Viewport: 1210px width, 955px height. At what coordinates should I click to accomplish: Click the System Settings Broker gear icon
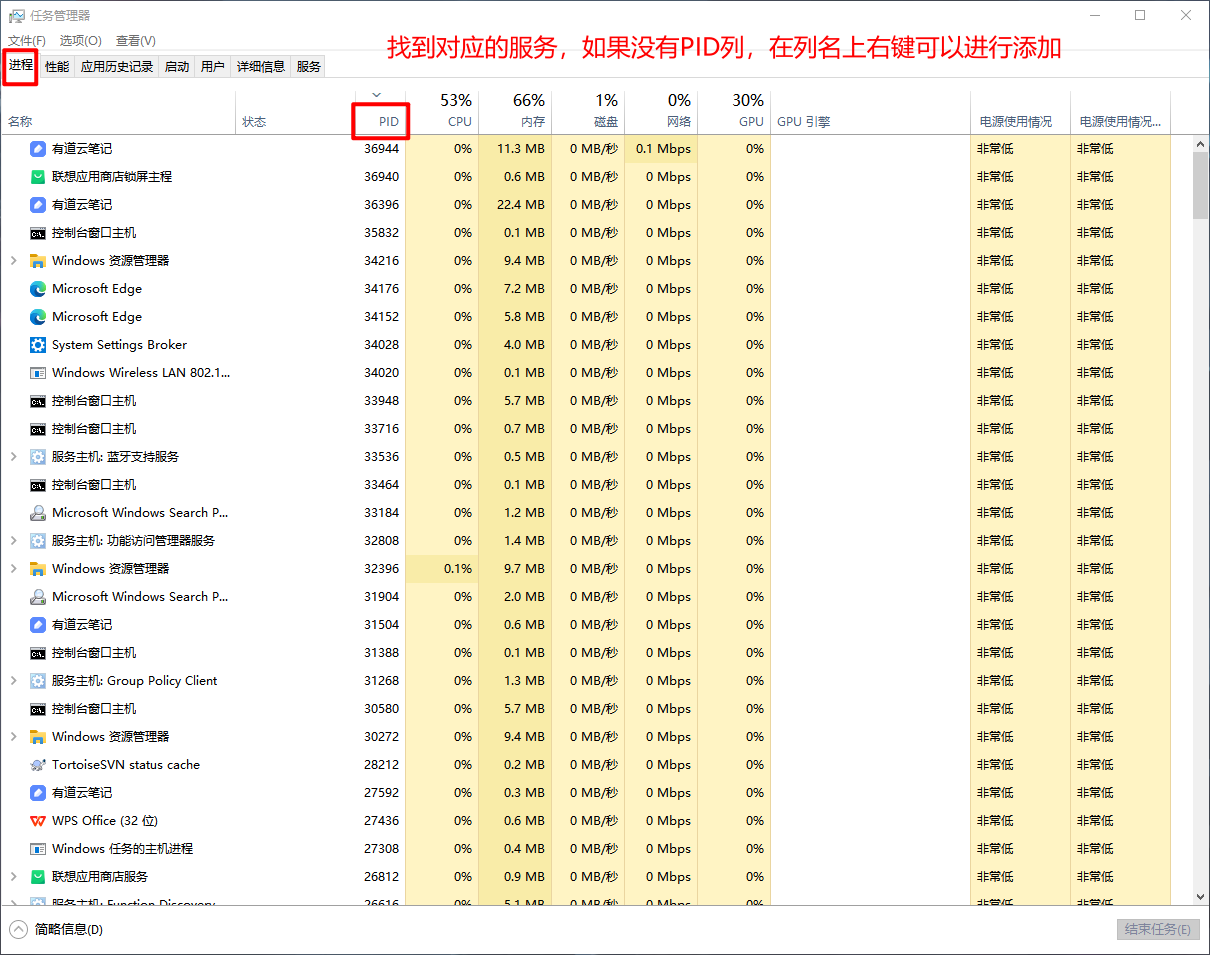pyautogui.click(x=38, y=344)
